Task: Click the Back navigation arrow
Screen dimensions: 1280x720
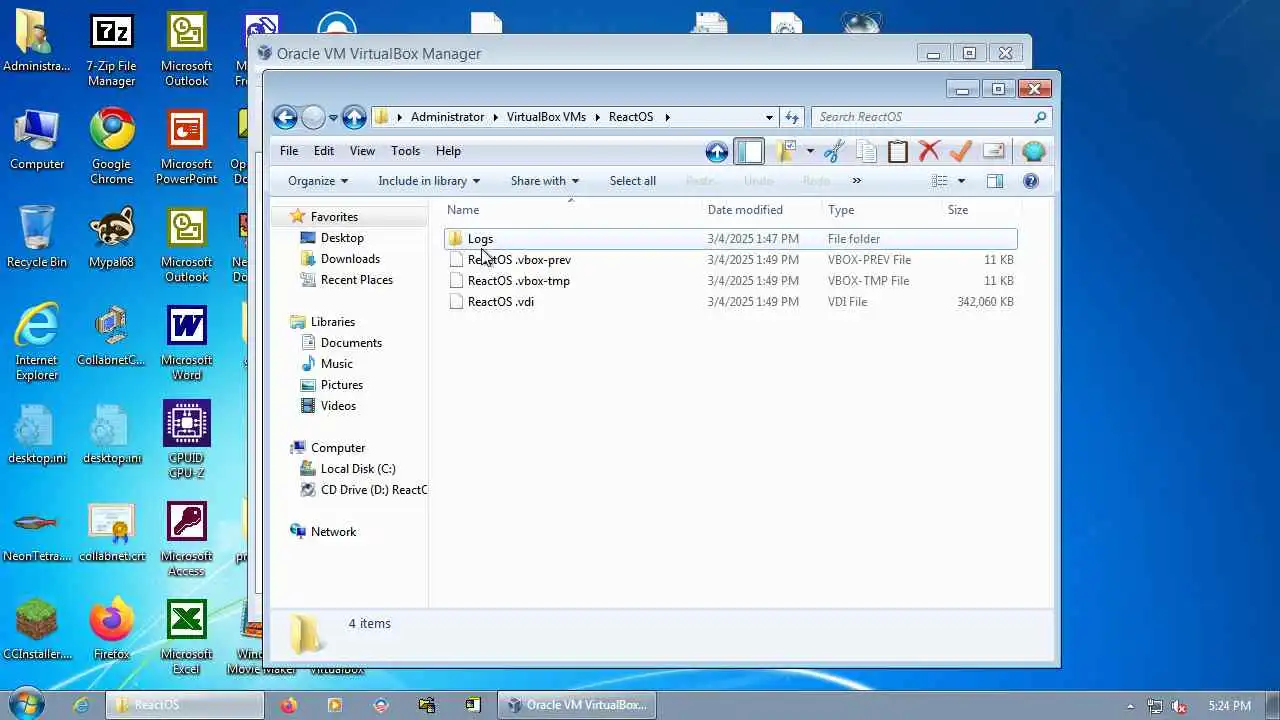Action: (285, 117)
